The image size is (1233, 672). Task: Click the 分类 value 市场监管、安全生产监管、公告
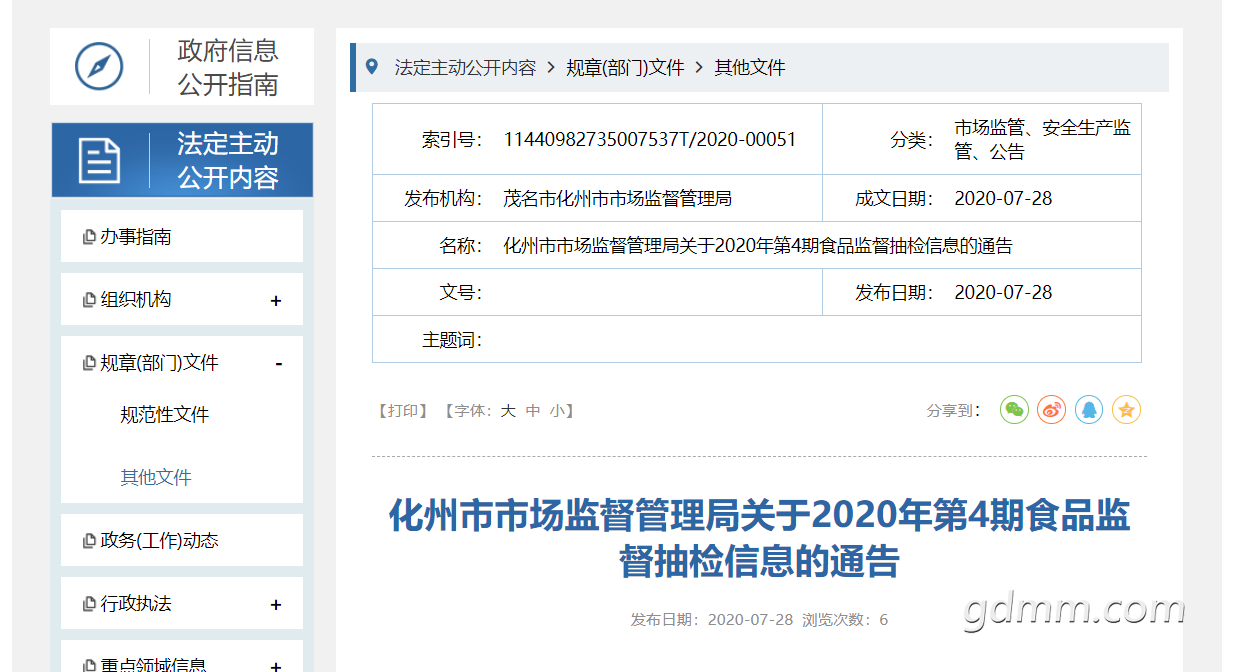[x=1043, y=140]
